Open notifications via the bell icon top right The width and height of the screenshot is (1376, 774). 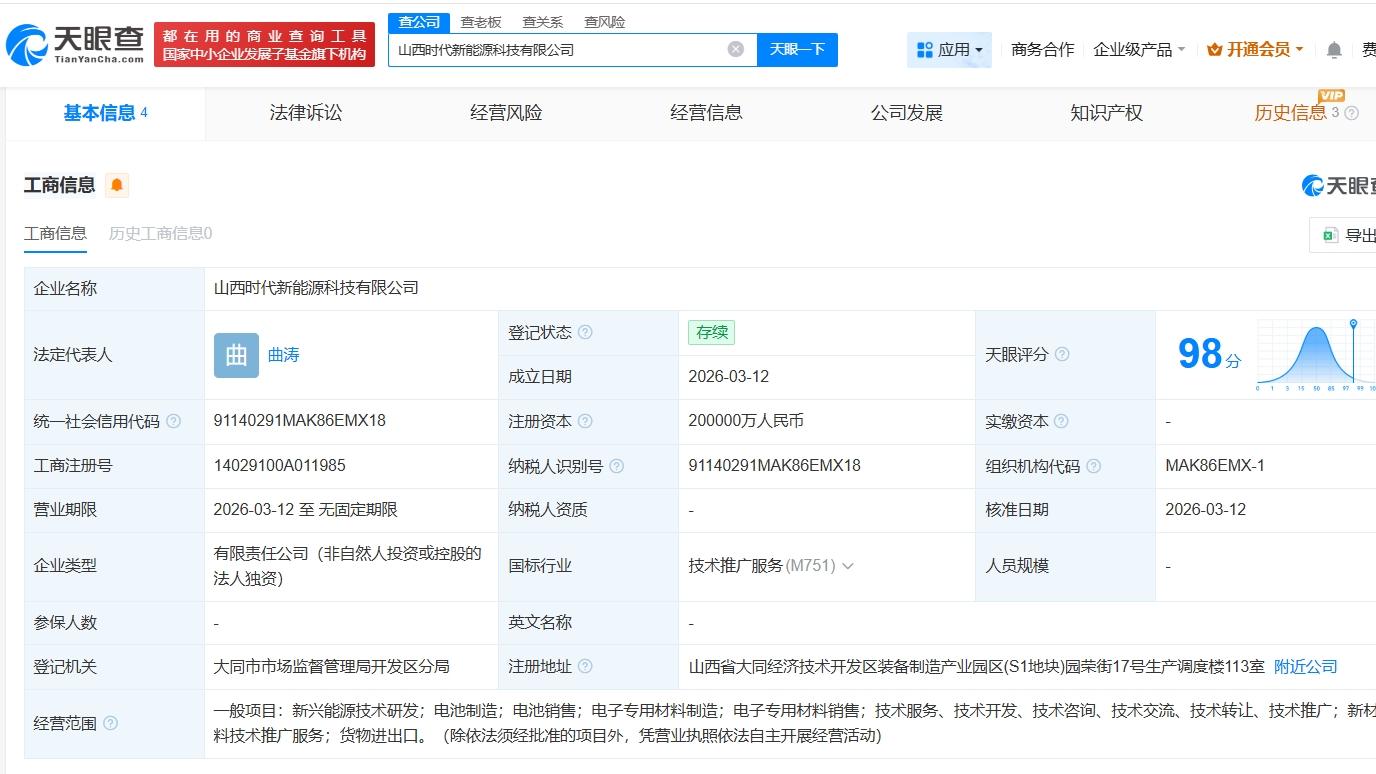(1333, 48)
